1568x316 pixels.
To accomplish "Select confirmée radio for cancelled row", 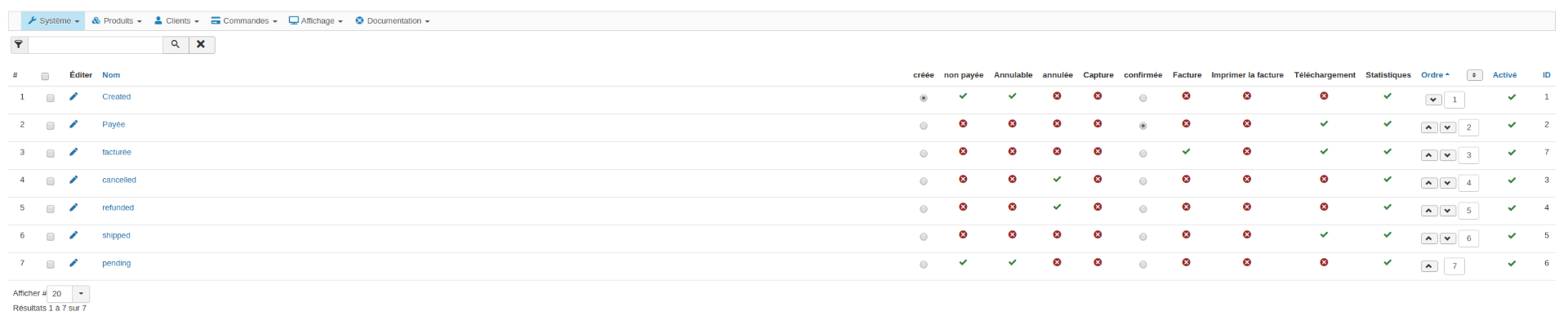I will pos(1143,181).
